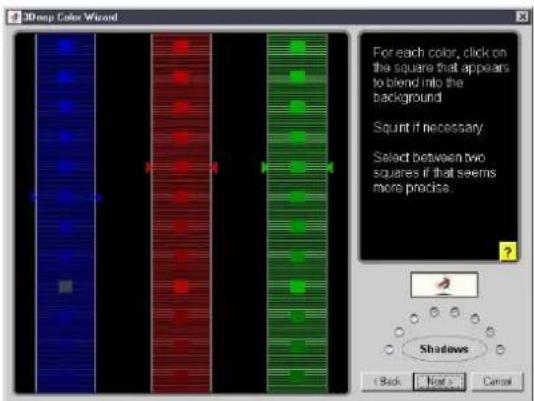534x401 pixels.
Task: Click the left arrow marker on red column
Action: (x=148, y=167)
